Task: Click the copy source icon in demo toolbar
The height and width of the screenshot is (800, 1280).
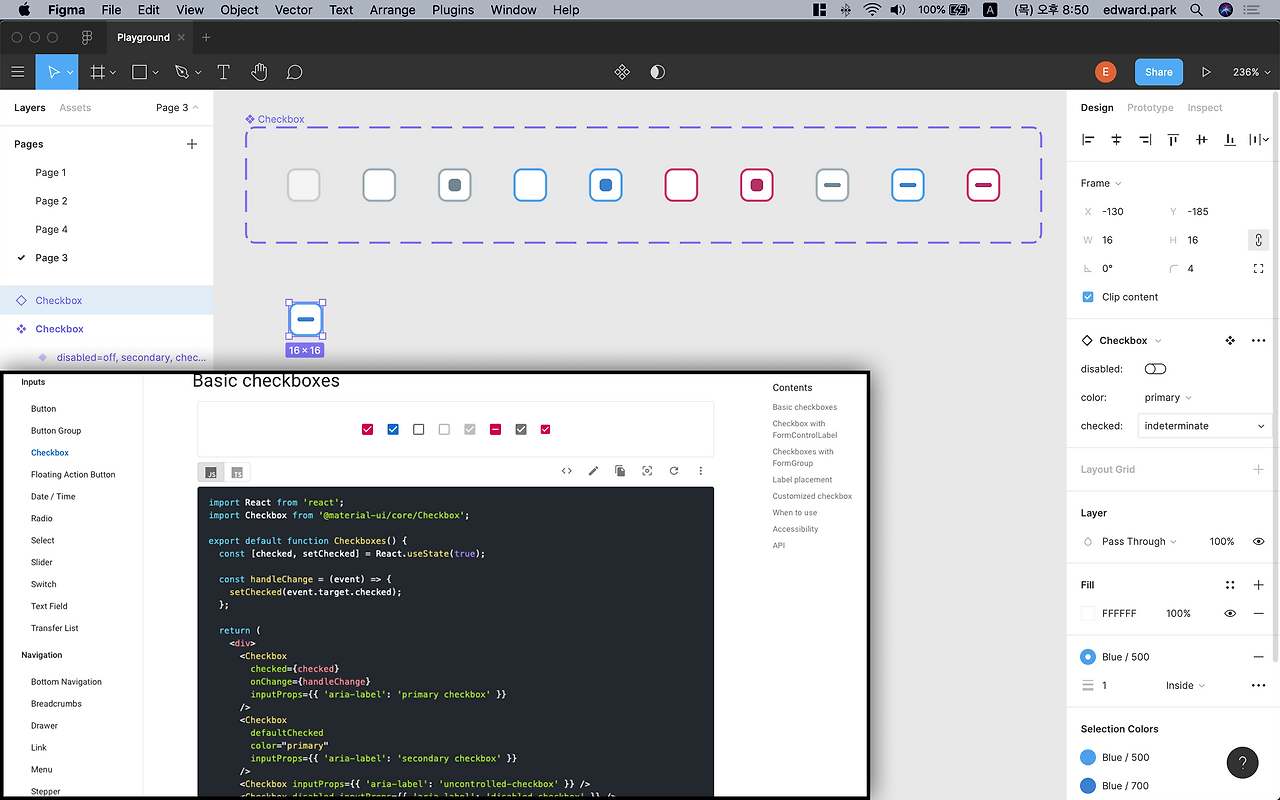Action: pyautogui.click(x=620, y=471)
